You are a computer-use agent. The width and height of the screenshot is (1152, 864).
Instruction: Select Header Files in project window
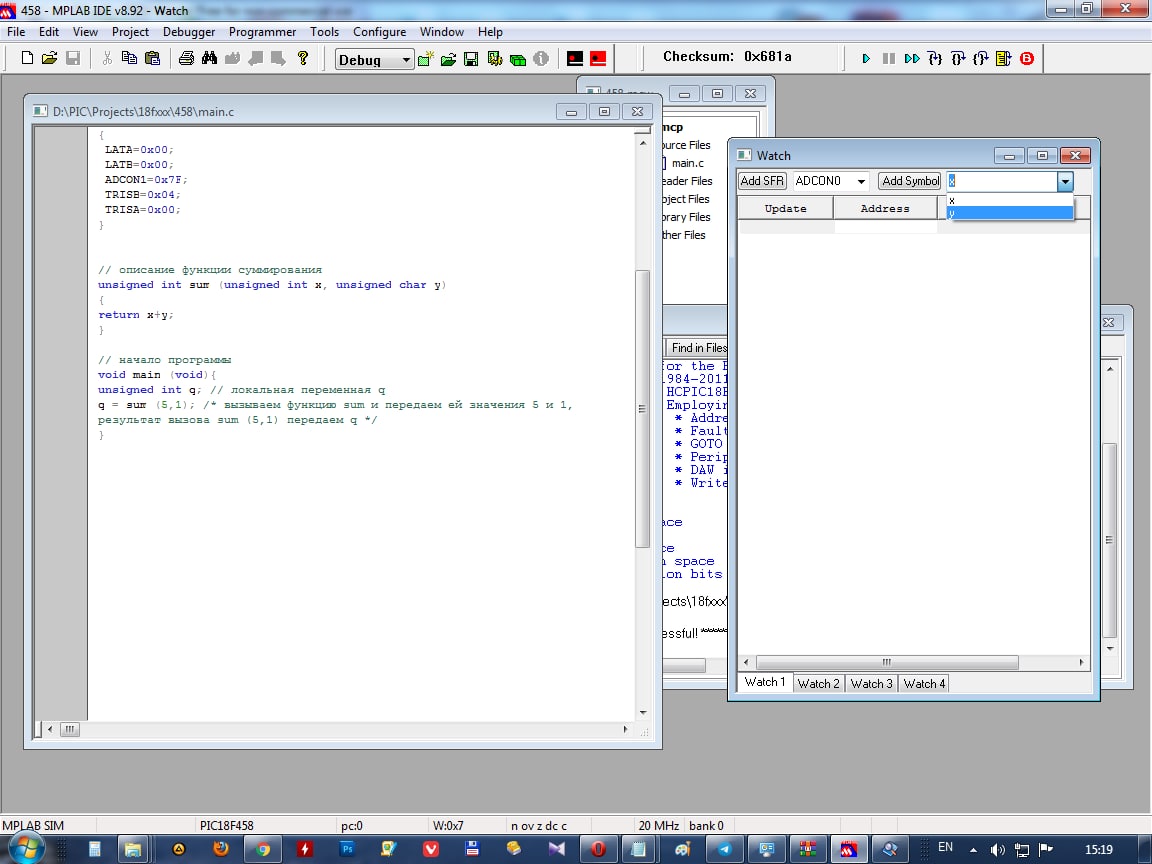(x=687, y=181)
